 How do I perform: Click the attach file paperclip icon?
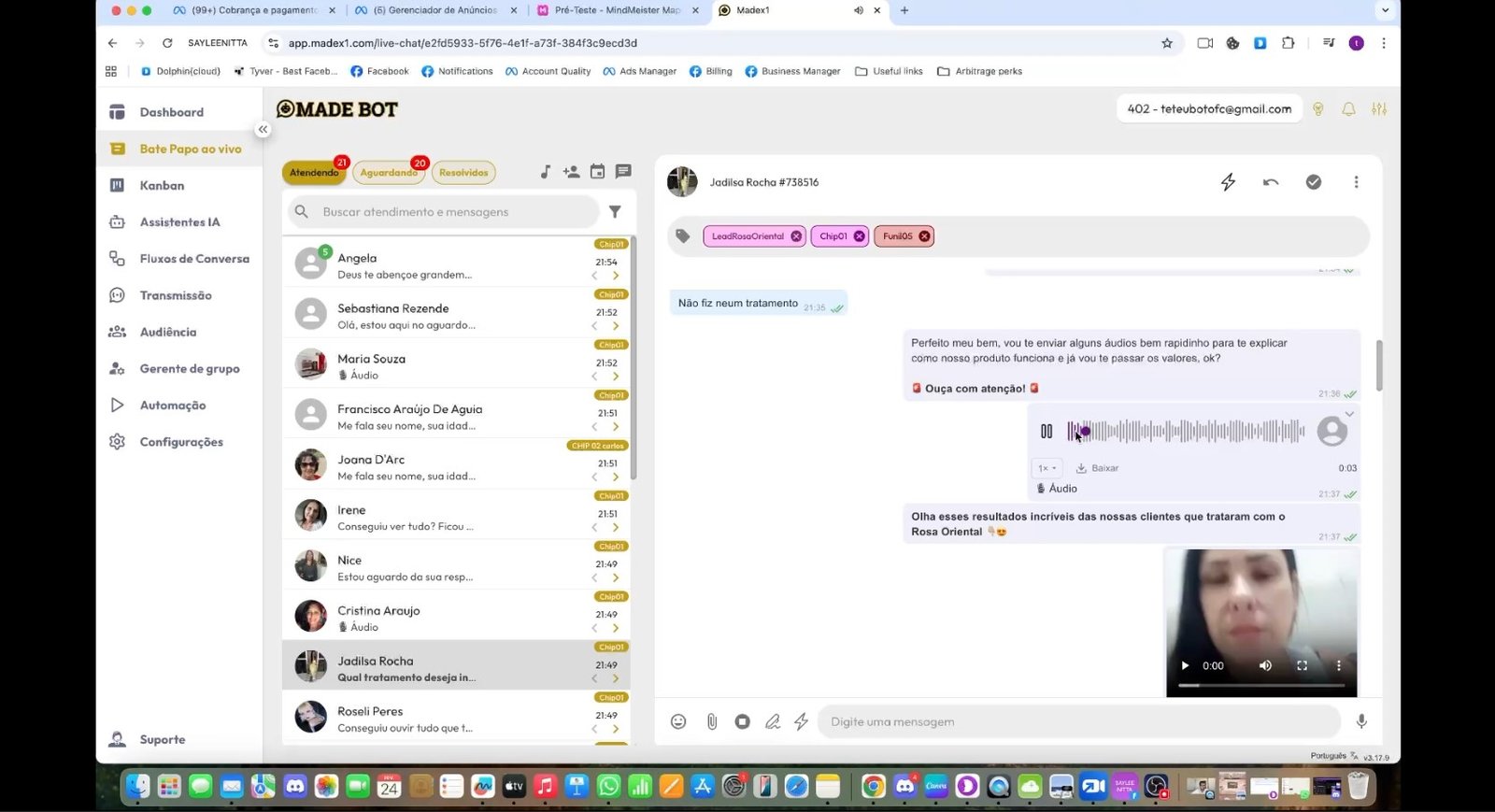[711, 721]
